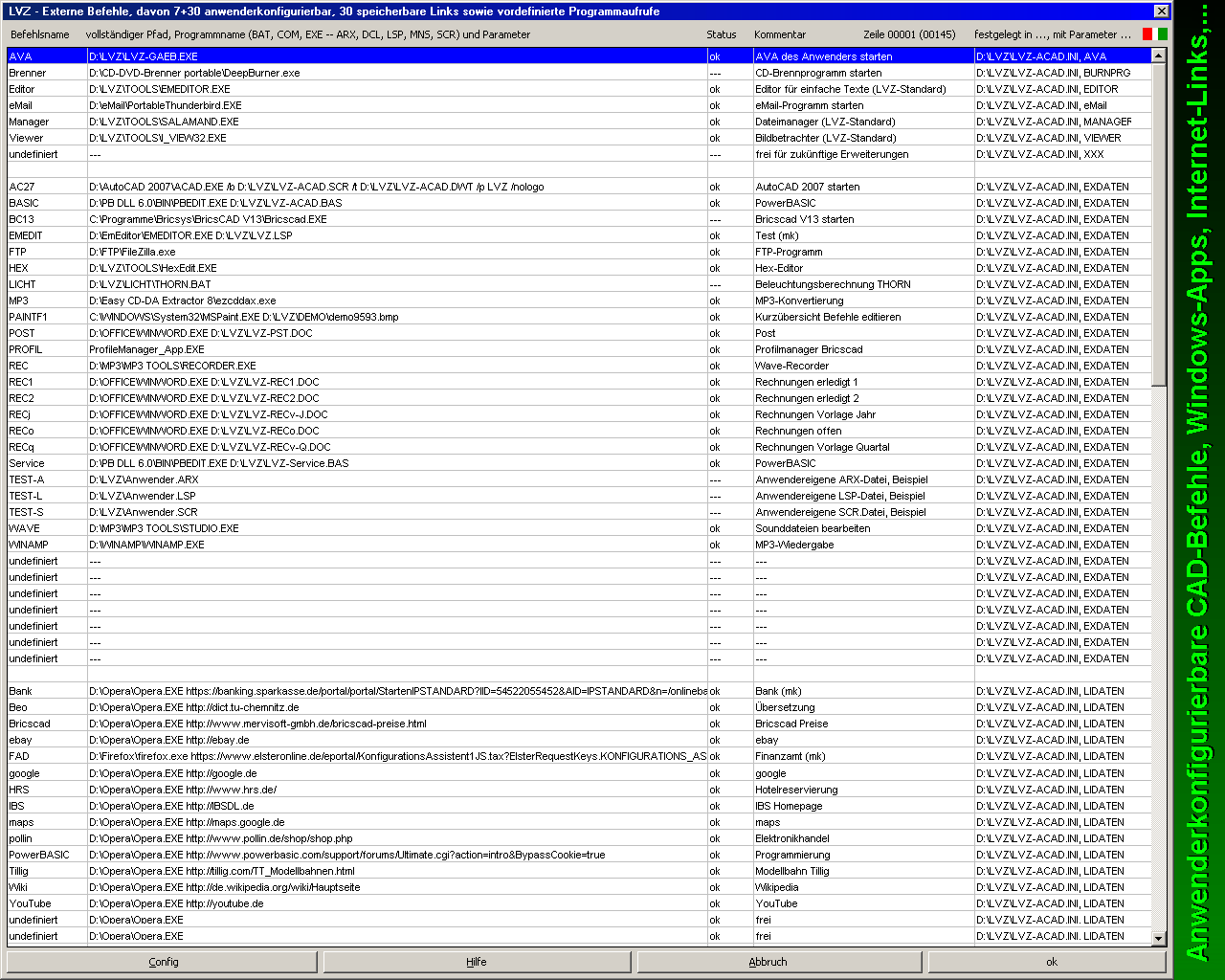This screenshot has height=980, width=1225.
Task: Select the WAVE command name cell
Action: pyautogui.click(x=47, y=528)
